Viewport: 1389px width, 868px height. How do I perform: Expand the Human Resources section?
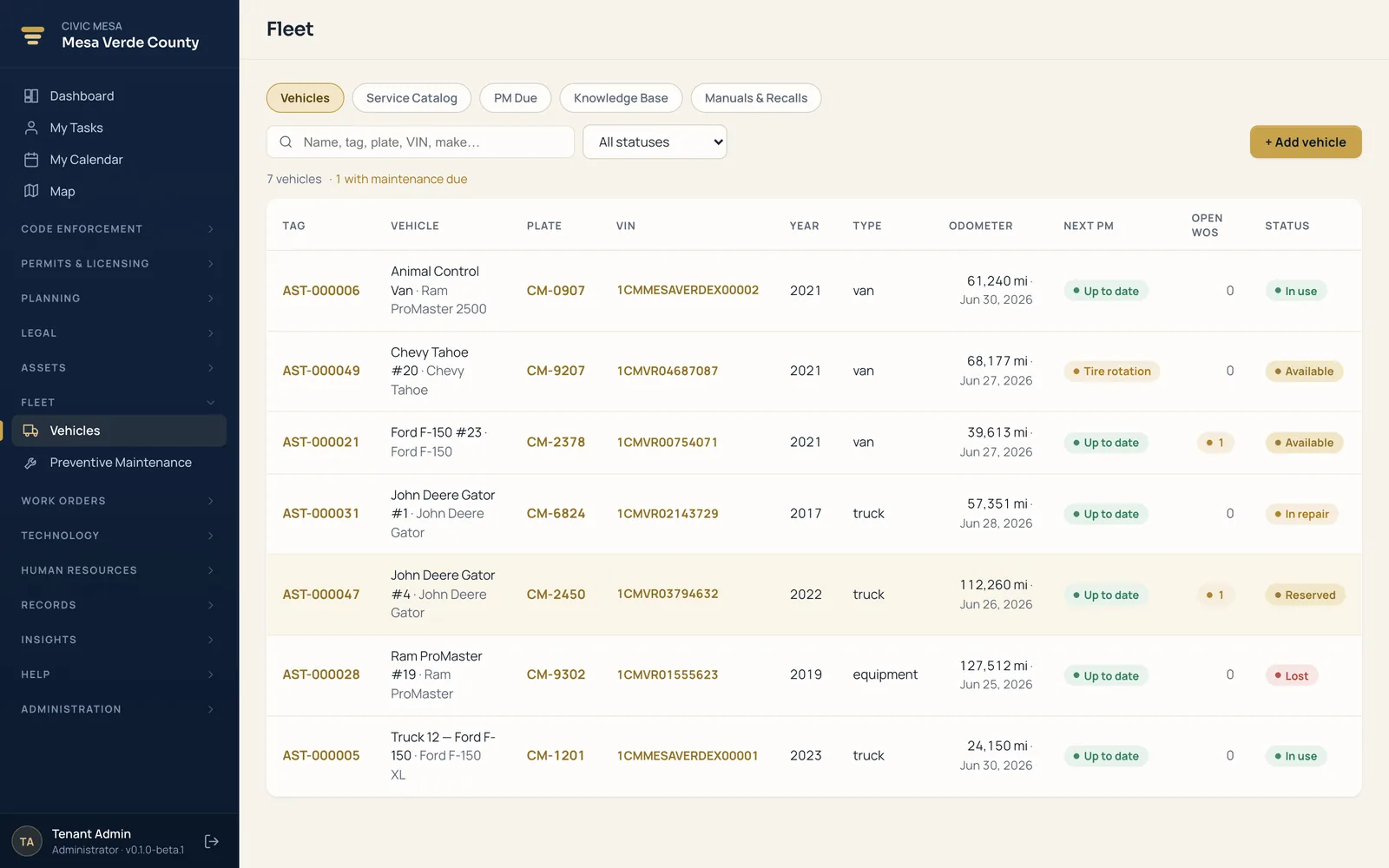pos(119,570)
